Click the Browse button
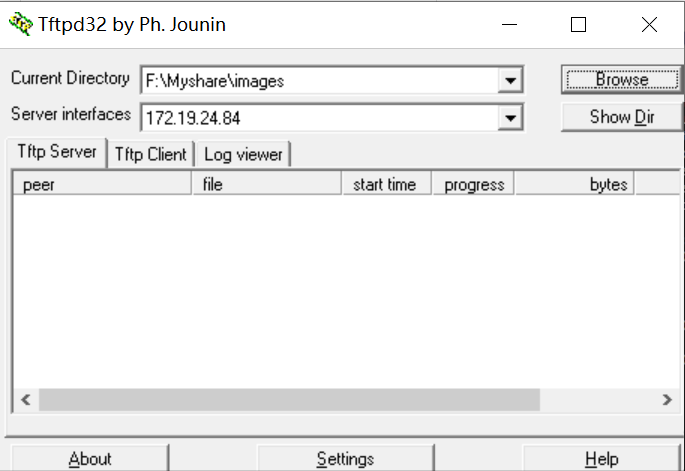The image size is (685, 471). pyautogui.click(x=622, y=80)
